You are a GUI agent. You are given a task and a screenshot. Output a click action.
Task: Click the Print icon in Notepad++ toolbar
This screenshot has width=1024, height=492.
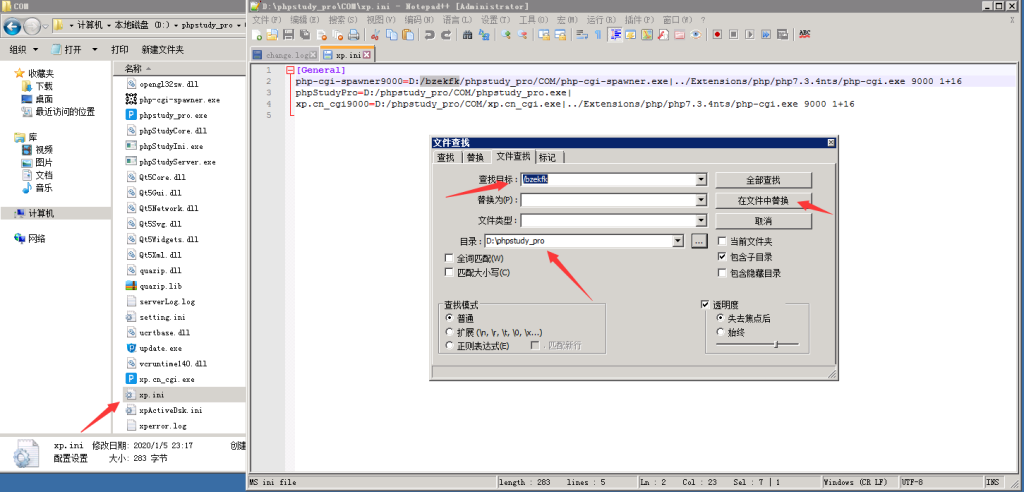click(352, 35)
